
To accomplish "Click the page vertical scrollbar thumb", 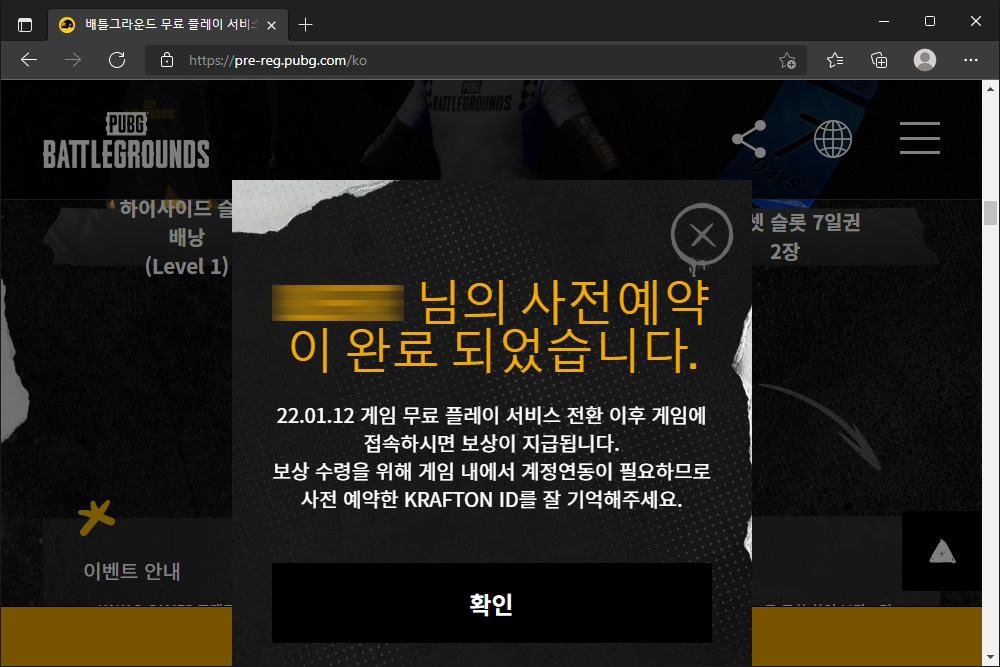I will click(x=990, y=213).
